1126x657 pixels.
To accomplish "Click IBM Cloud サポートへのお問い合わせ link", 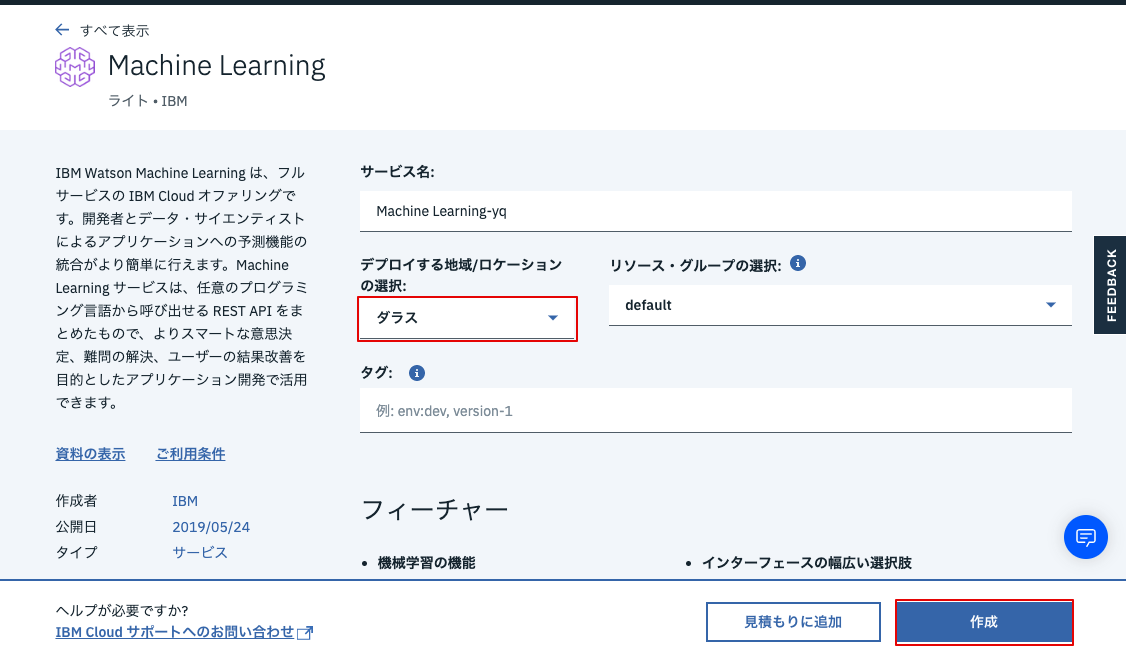I will [x=175, y=632].
